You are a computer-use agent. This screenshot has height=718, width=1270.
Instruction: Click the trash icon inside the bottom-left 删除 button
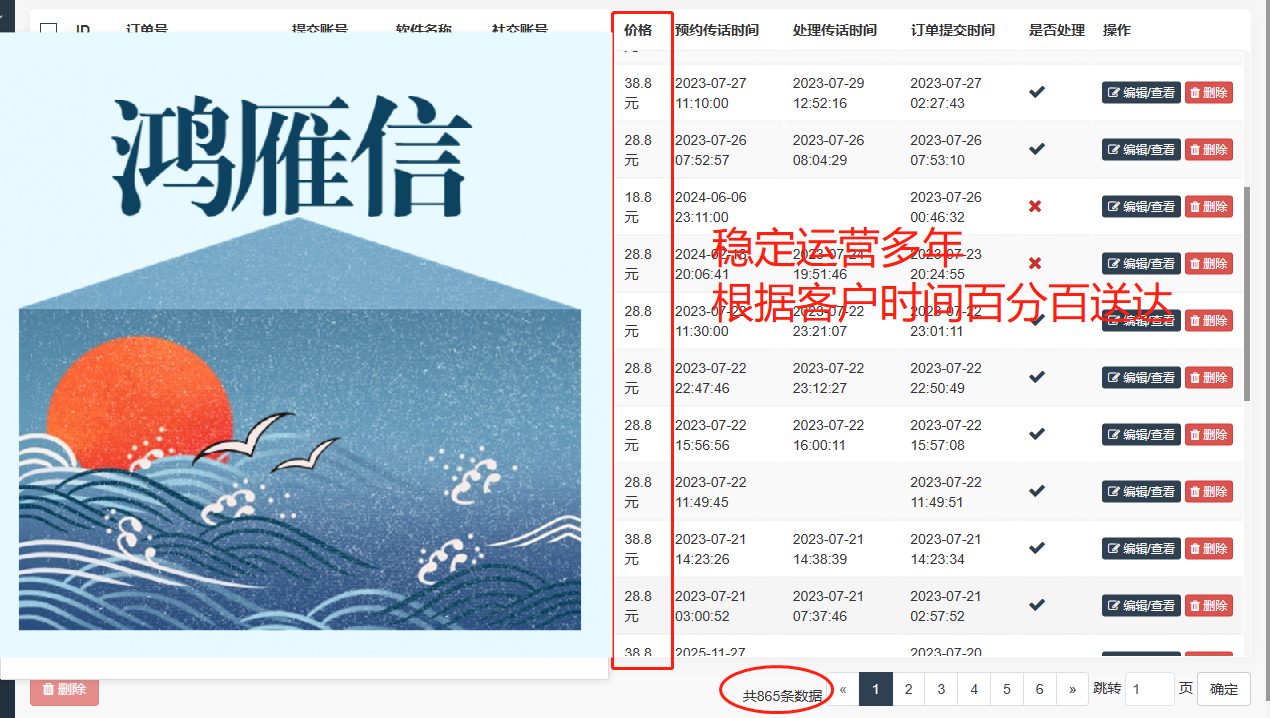pos(47,689)
